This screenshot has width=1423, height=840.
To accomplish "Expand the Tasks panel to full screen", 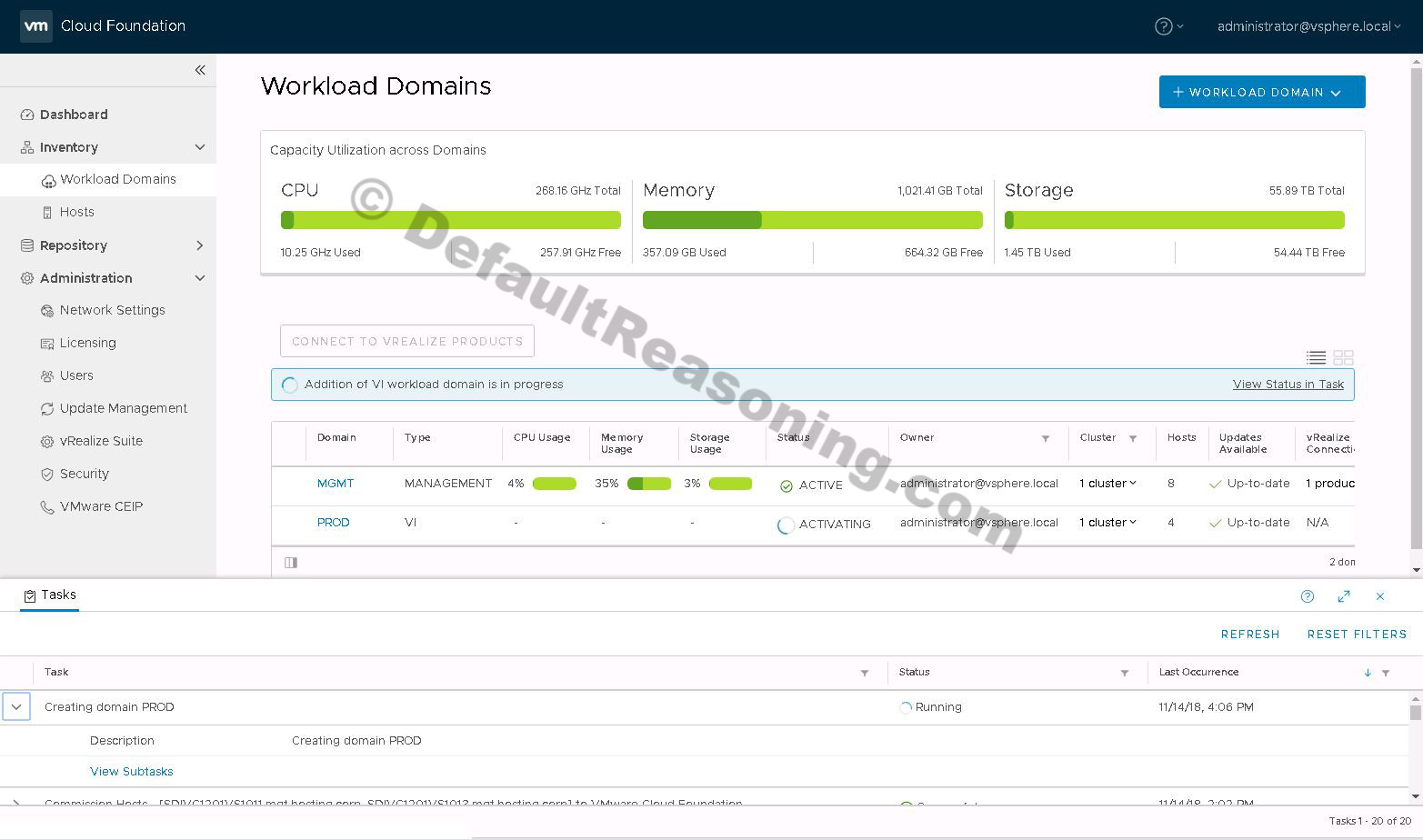I will pyautogui.click(x=1344, y=596).
